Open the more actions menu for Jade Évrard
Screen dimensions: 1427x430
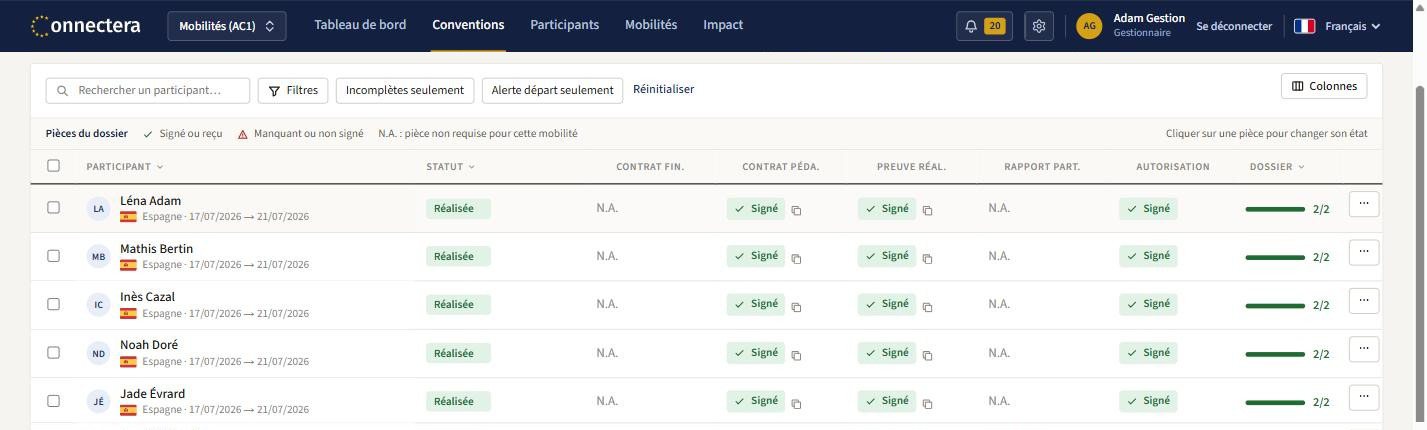pos(1364,397)
